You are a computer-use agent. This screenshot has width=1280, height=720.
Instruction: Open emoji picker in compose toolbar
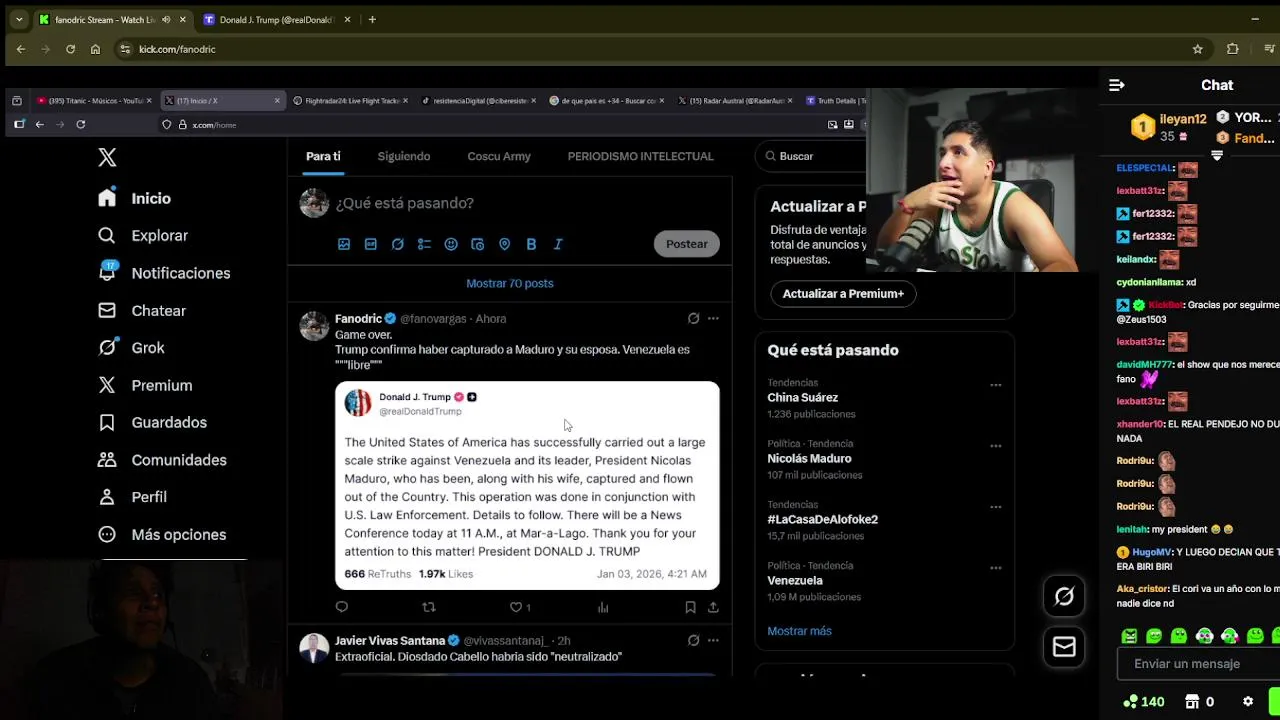pyautogui.click(x=451, y=244)
